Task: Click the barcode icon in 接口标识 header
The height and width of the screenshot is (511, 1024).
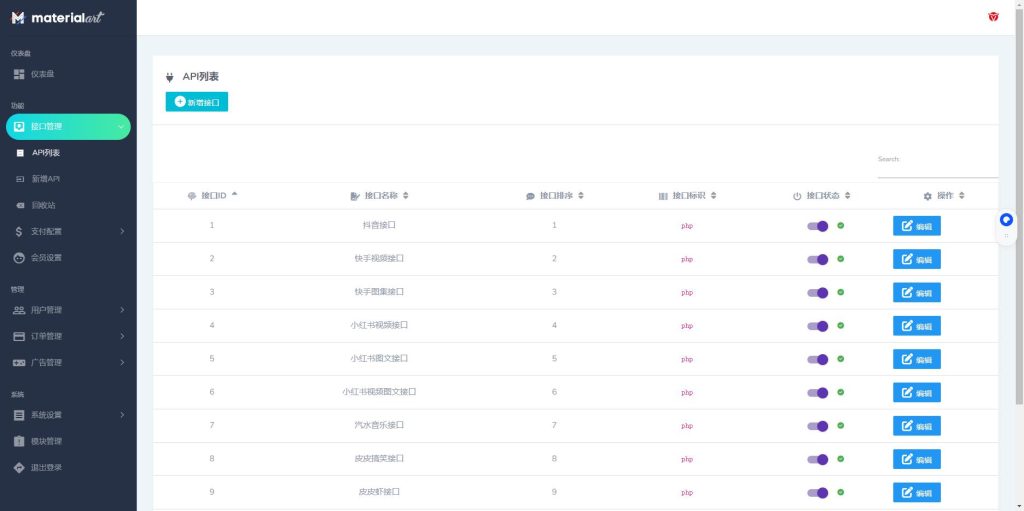Action: click(x=663, y=196)
